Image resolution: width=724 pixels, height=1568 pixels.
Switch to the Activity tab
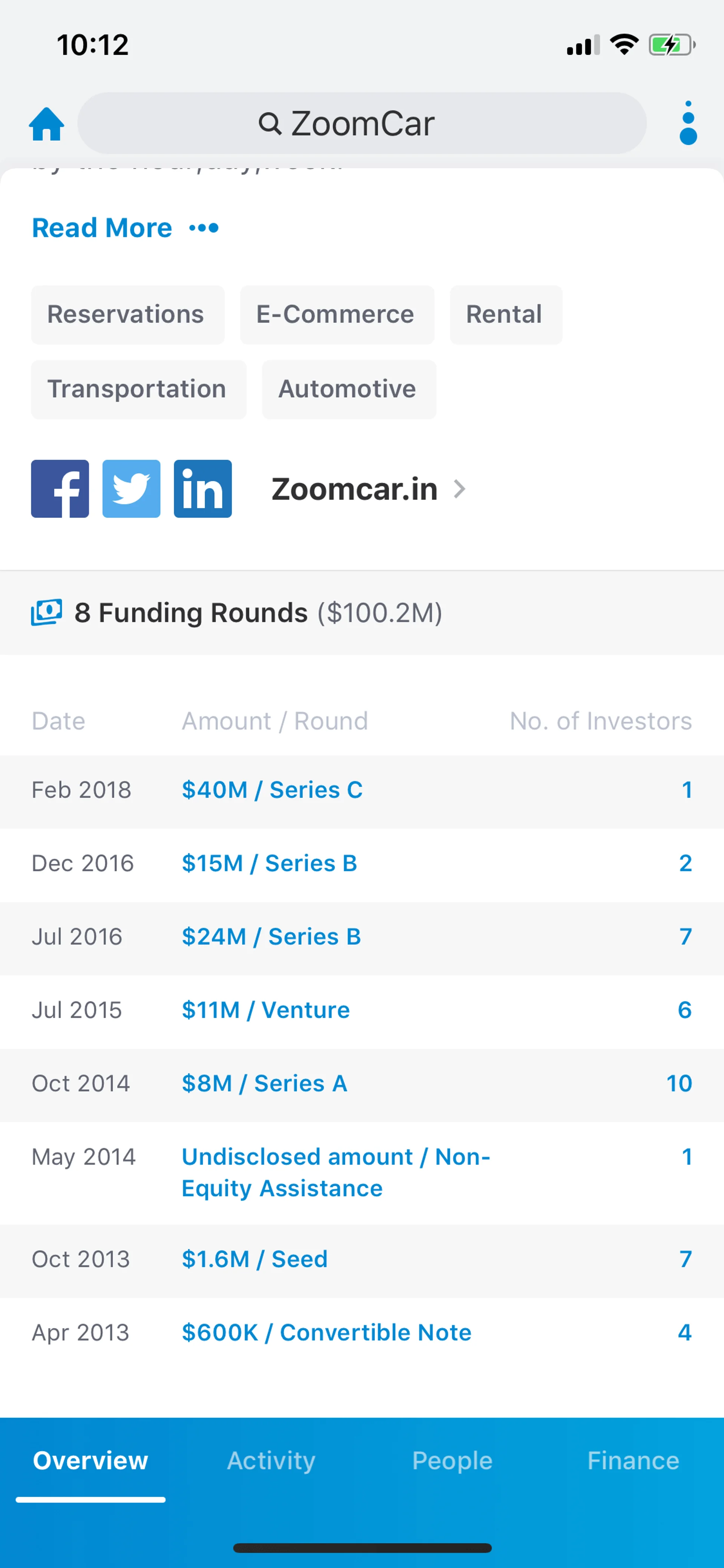[271, 1461]
